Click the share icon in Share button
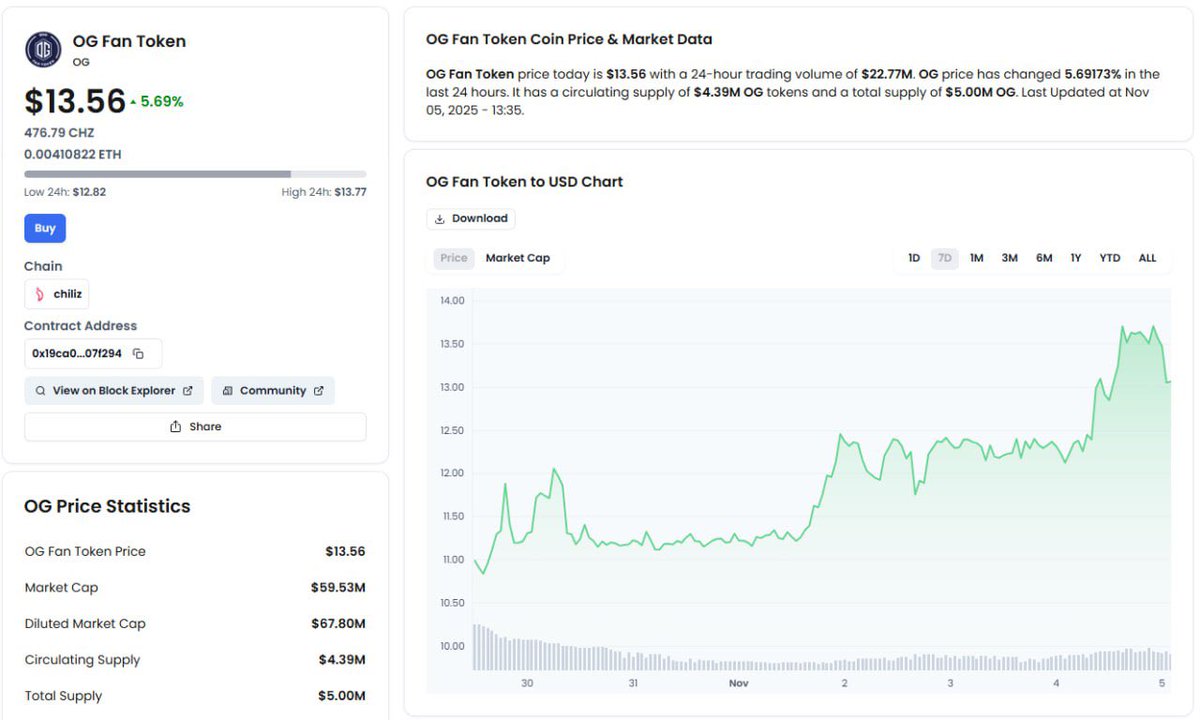Screen dimensions: 1200x720 point(176,427)
